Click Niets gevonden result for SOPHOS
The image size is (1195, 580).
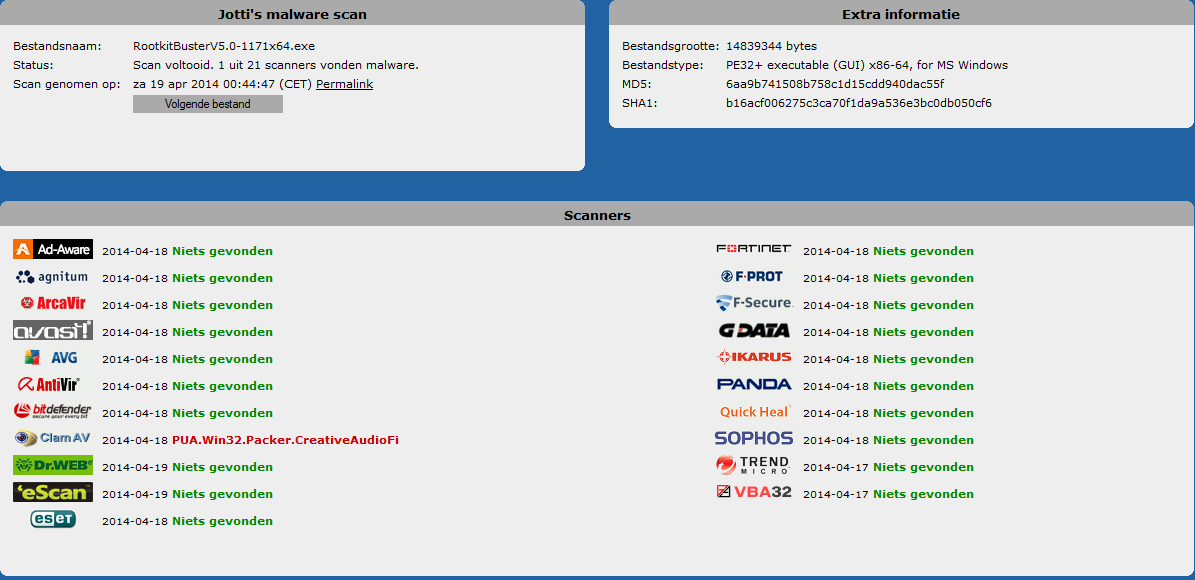pyautogui.click(x=924, y=440)
